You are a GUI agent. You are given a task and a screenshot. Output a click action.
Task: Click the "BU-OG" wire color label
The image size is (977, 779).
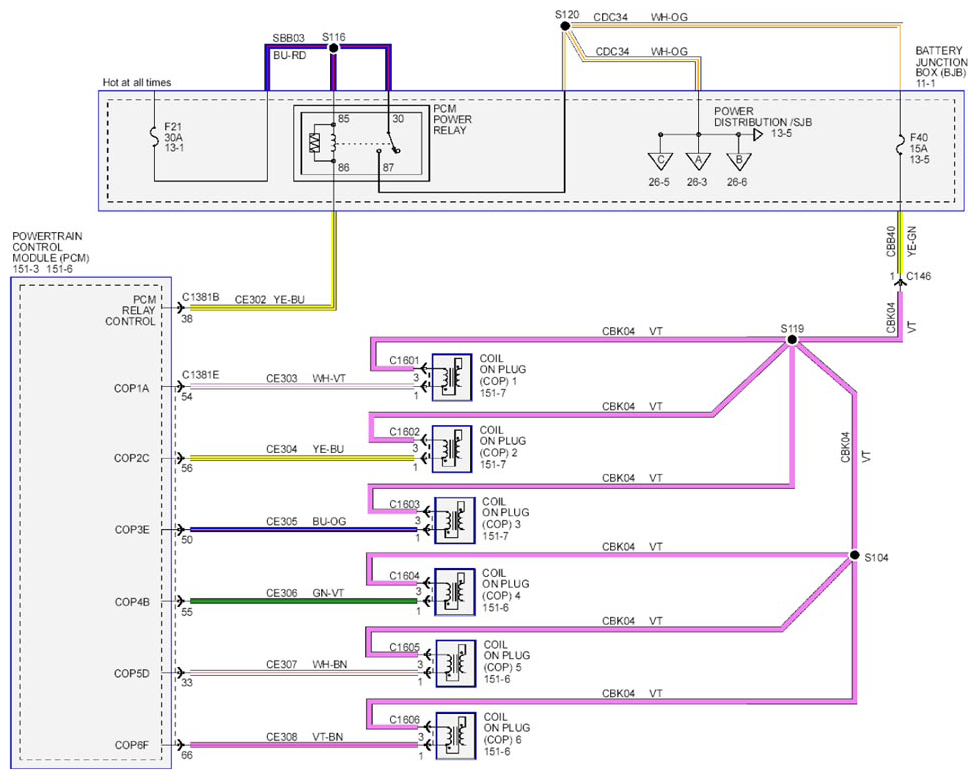(329, 521)
